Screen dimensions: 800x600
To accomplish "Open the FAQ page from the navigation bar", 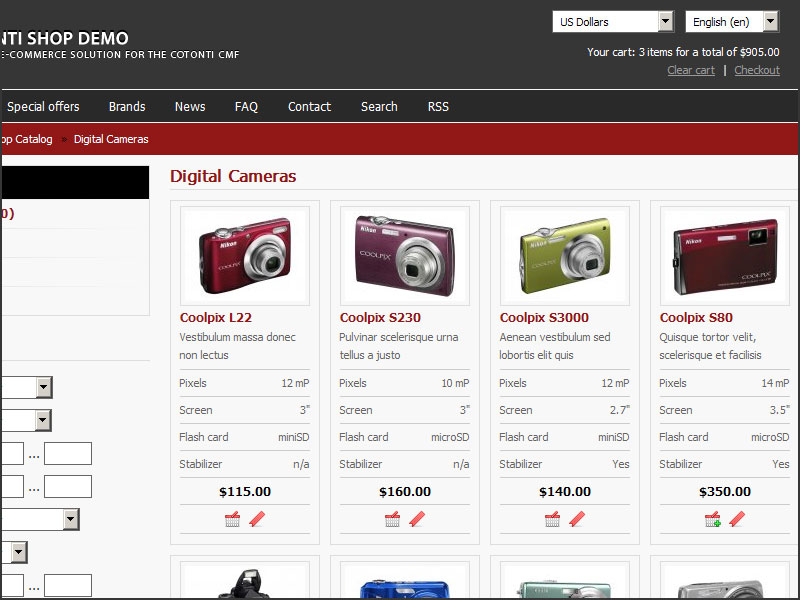I will (x=246, y=107).
